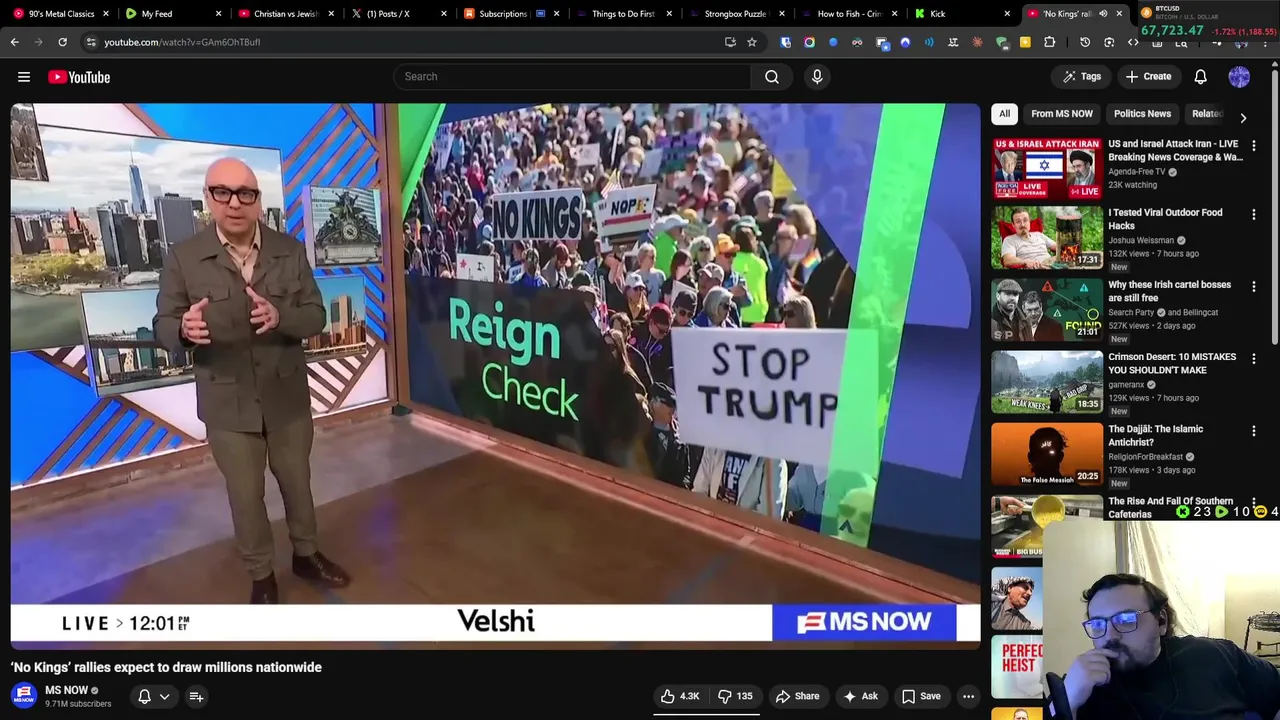
Task: Focus the YouTube search field
Action: click(571, 76)
